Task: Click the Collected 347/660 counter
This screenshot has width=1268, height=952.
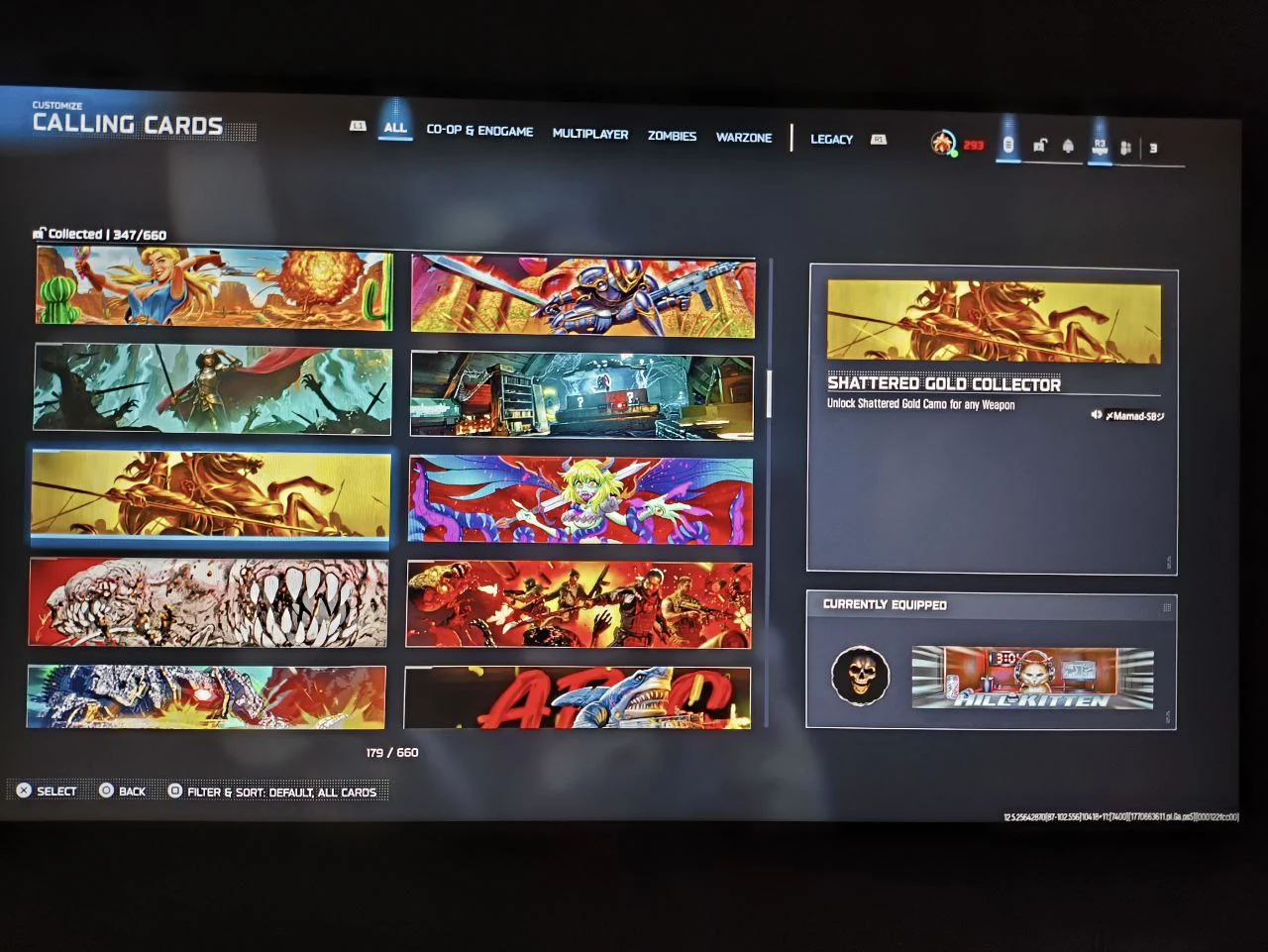Action: (107, 235)
